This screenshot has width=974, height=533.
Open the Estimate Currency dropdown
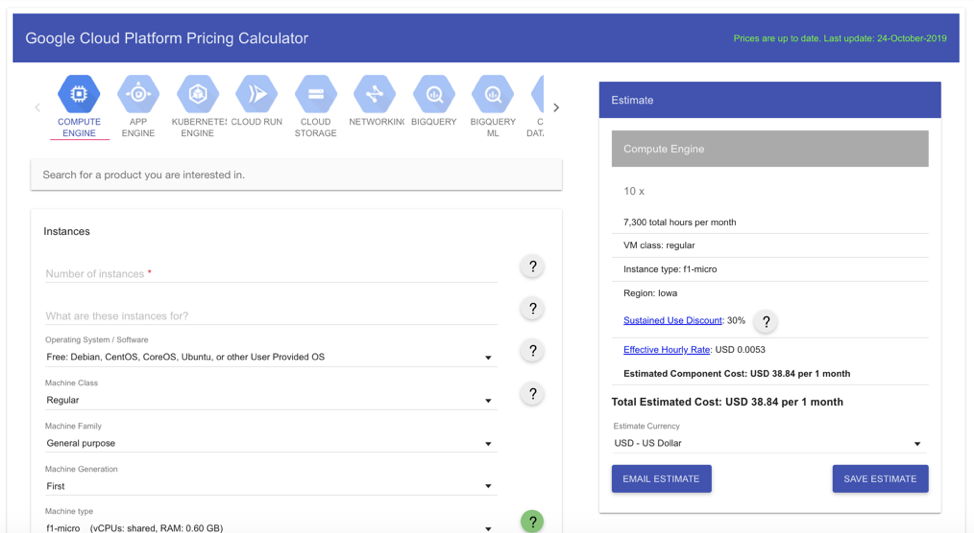click(768, 443)
